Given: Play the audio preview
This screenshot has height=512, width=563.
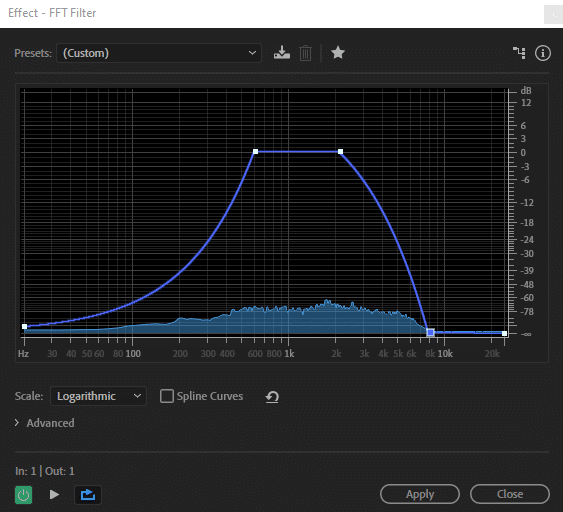Looking at the screenshot, I should point(54,494).
